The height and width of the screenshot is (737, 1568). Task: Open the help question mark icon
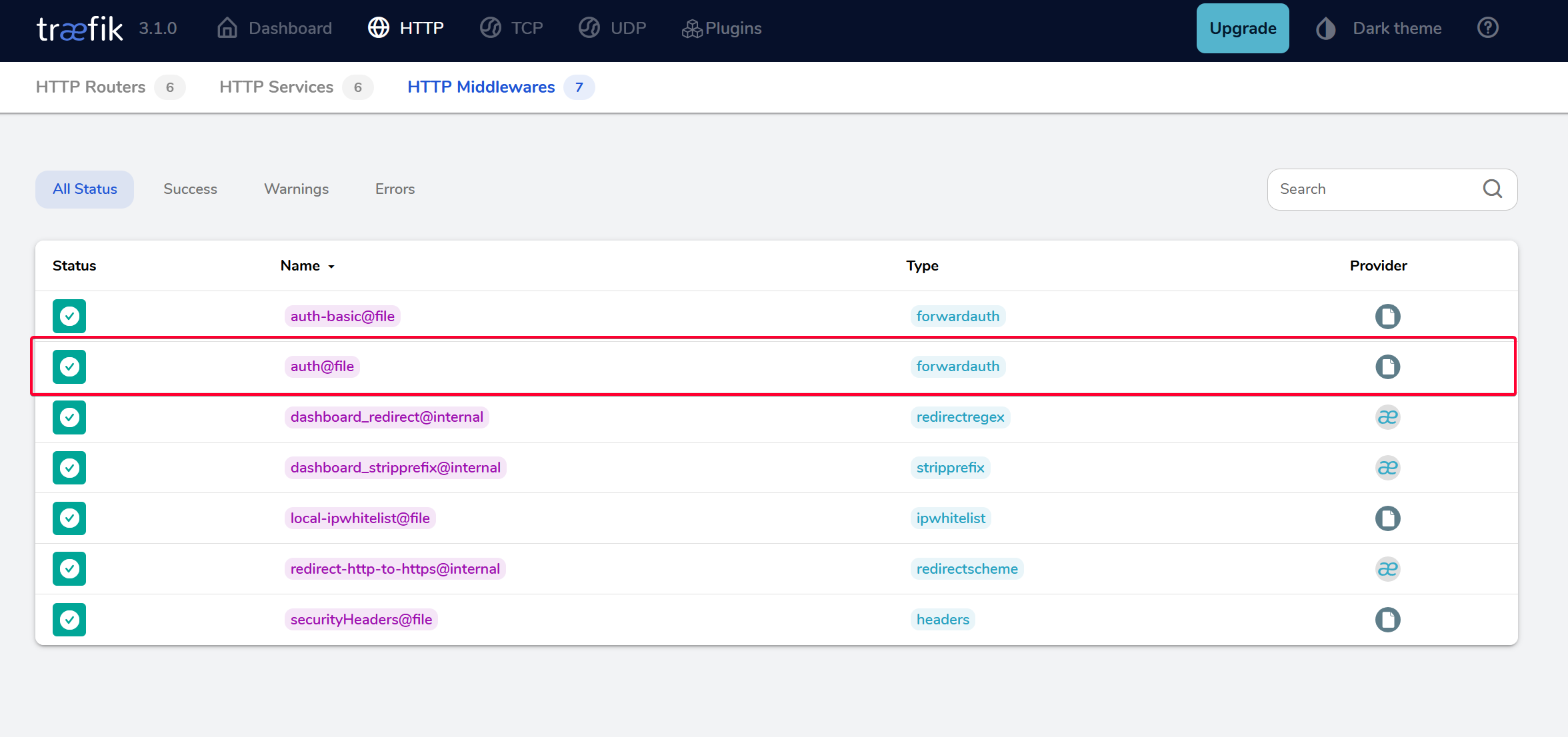[x=1488, y=28]
